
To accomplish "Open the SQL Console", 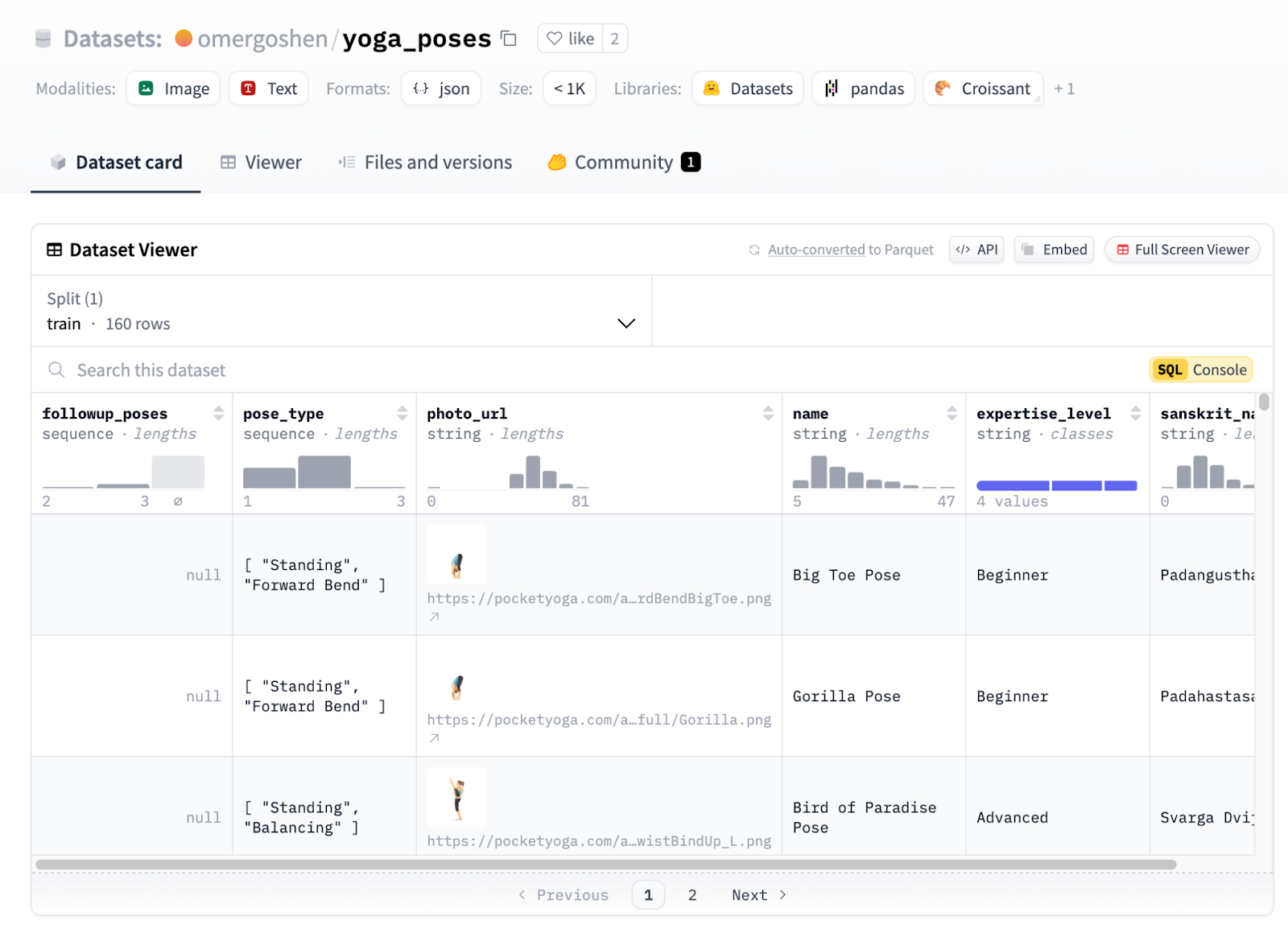I will click(x=1200, y=370).
